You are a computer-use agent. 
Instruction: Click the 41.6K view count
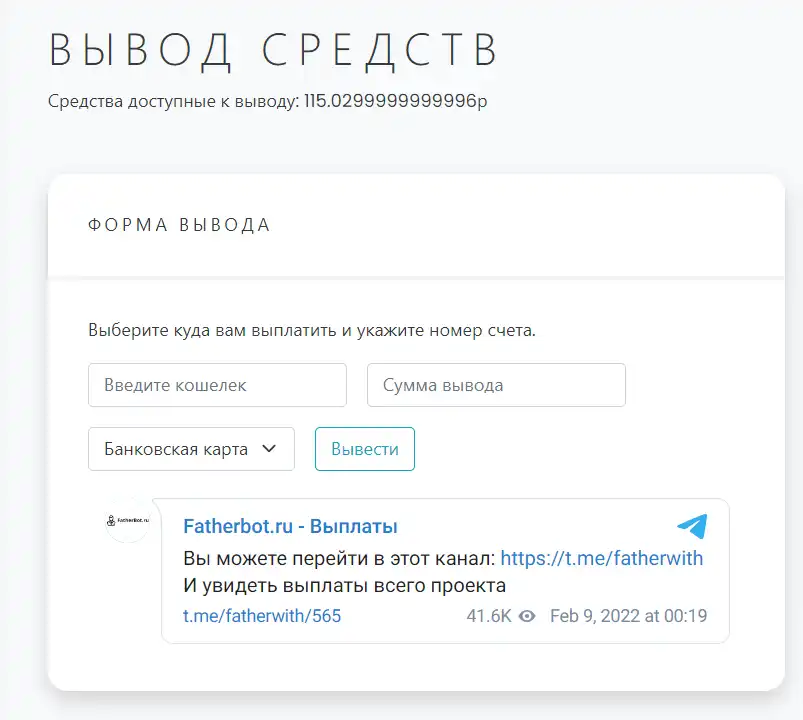pos(489,616)
